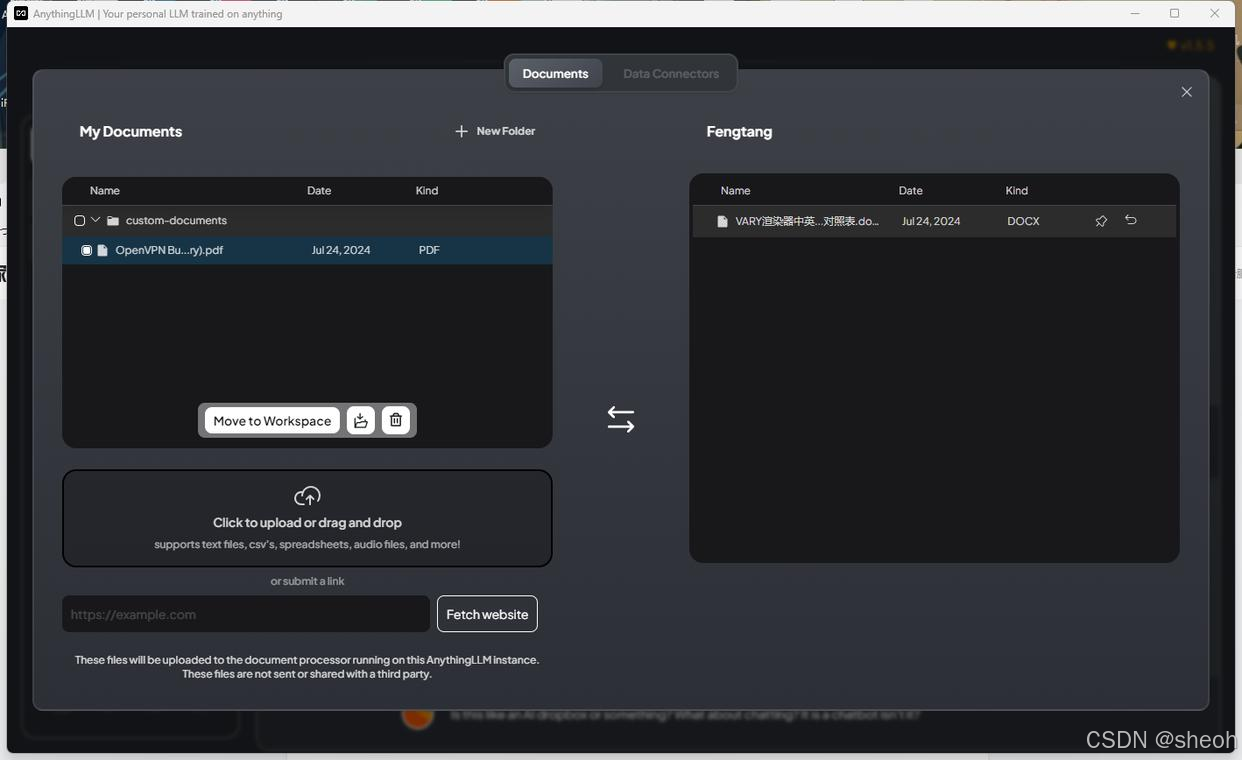The width and height of the screenshot is (1242, 760).
Task: Click the Fetch website button
Action: click(487, 614)
